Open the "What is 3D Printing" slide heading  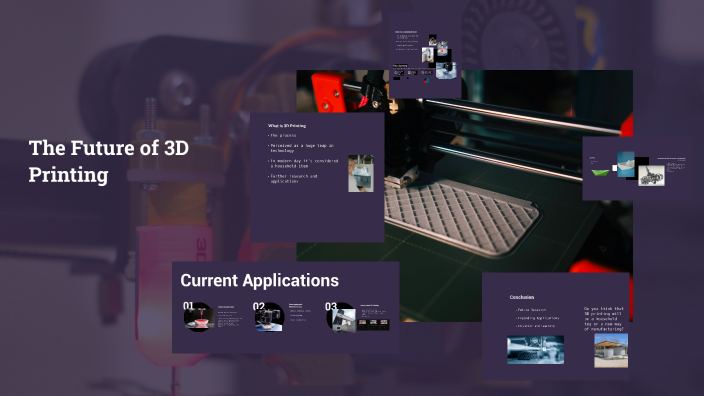286,126
